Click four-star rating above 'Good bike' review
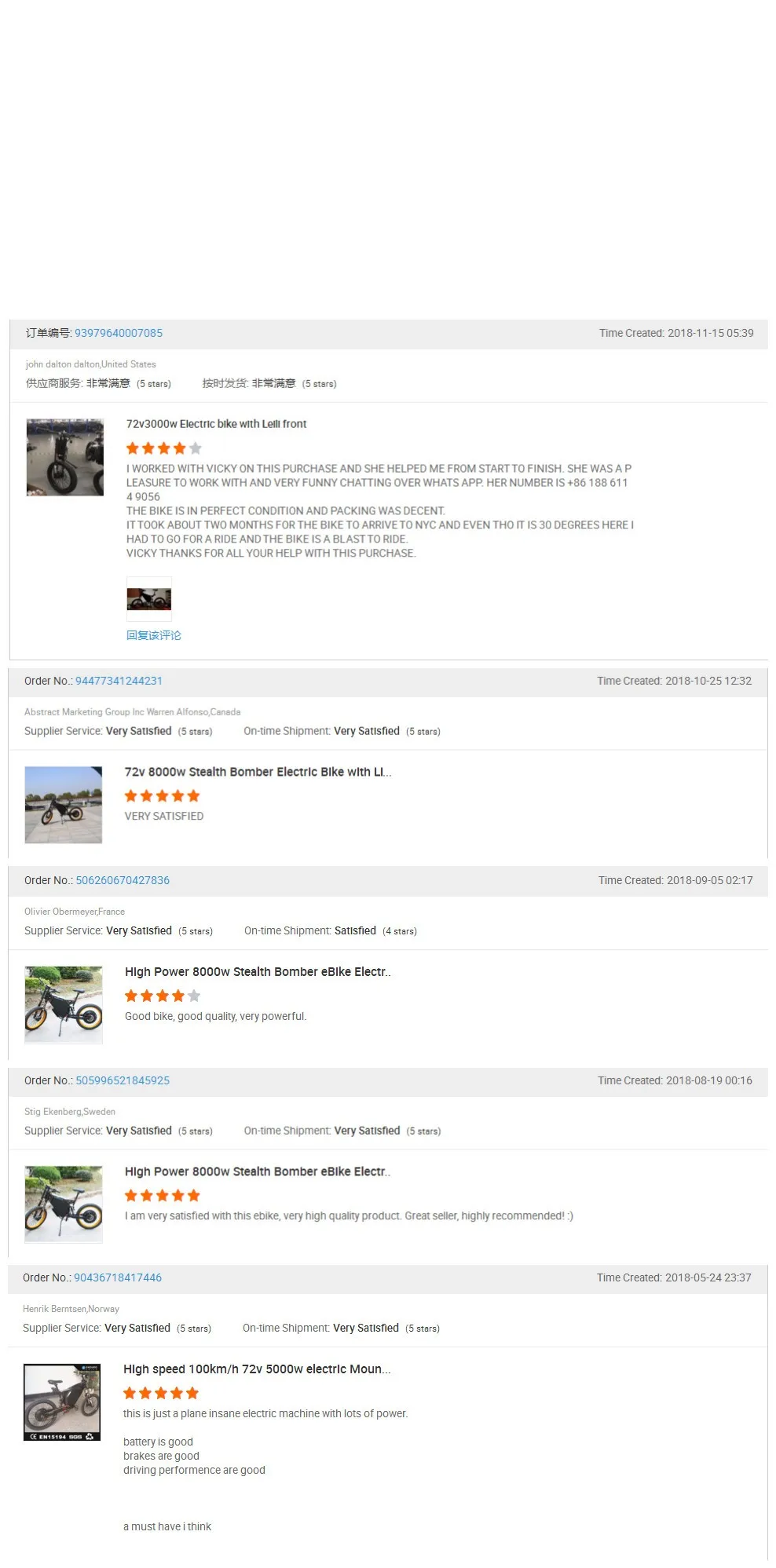Screen dimensions: 776x1568 click(x=163, y=996)
